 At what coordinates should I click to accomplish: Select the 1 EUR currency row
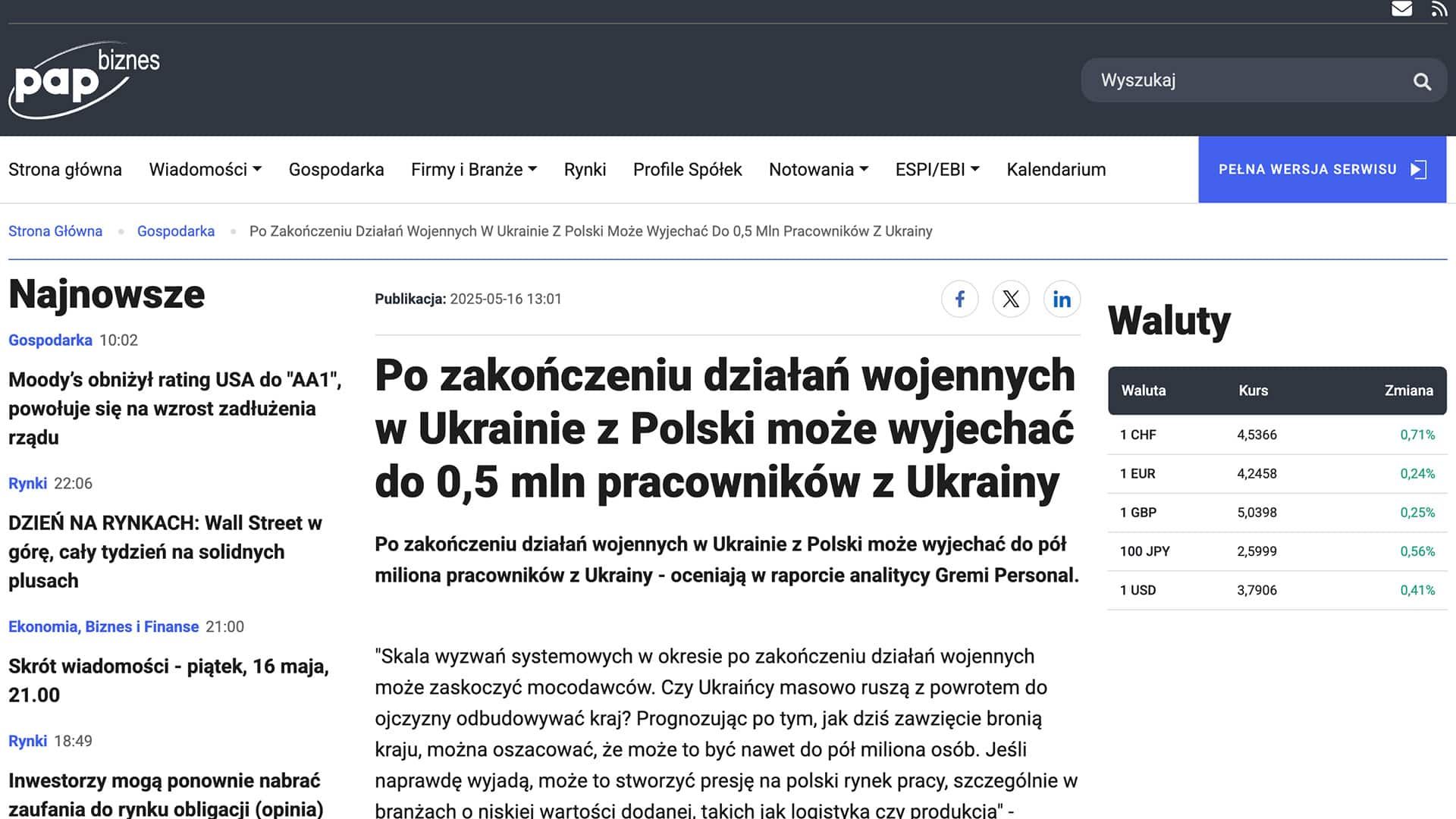tap(1277, 473)
